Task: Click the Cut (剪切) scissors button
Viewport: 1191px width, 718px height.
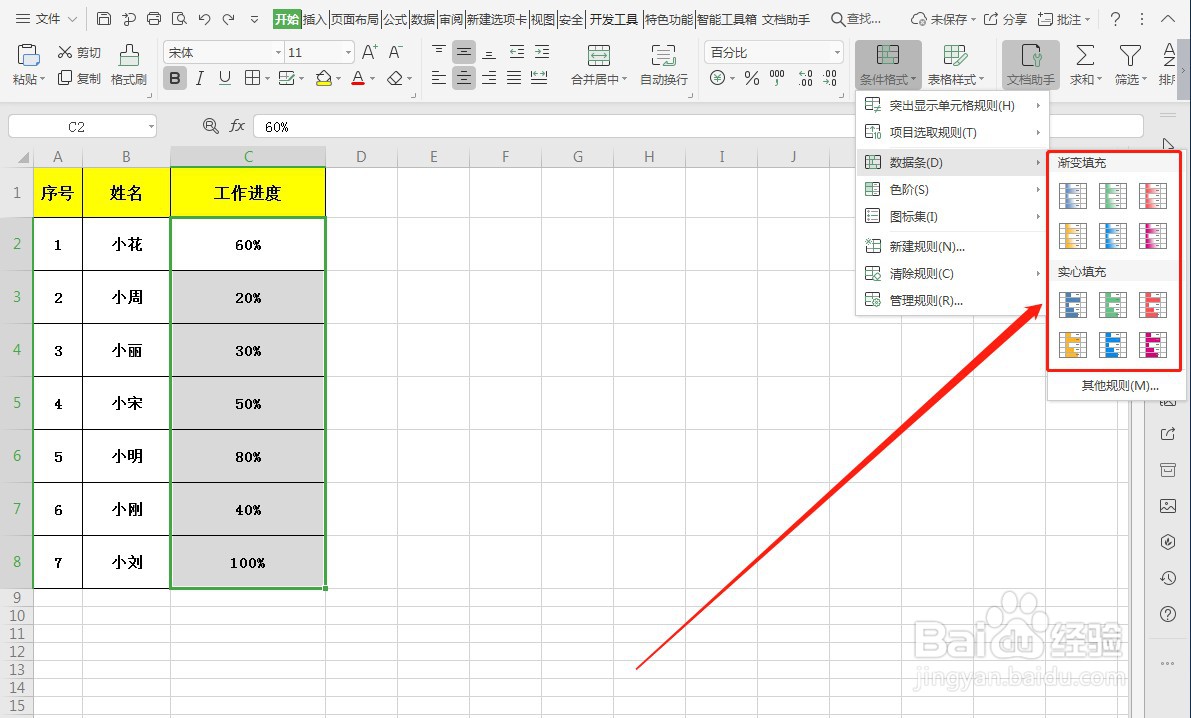Action: point(79,52)
